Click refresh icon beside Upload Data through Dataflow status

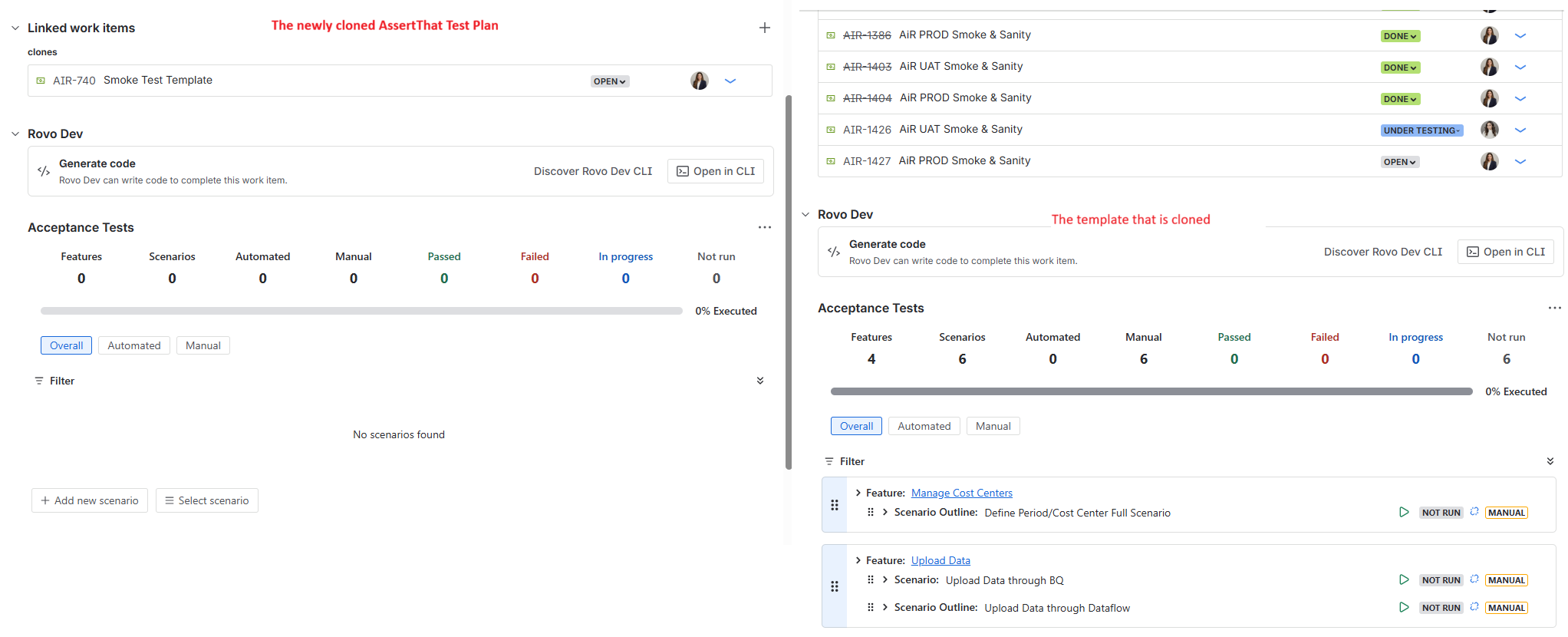[1474, 607]
